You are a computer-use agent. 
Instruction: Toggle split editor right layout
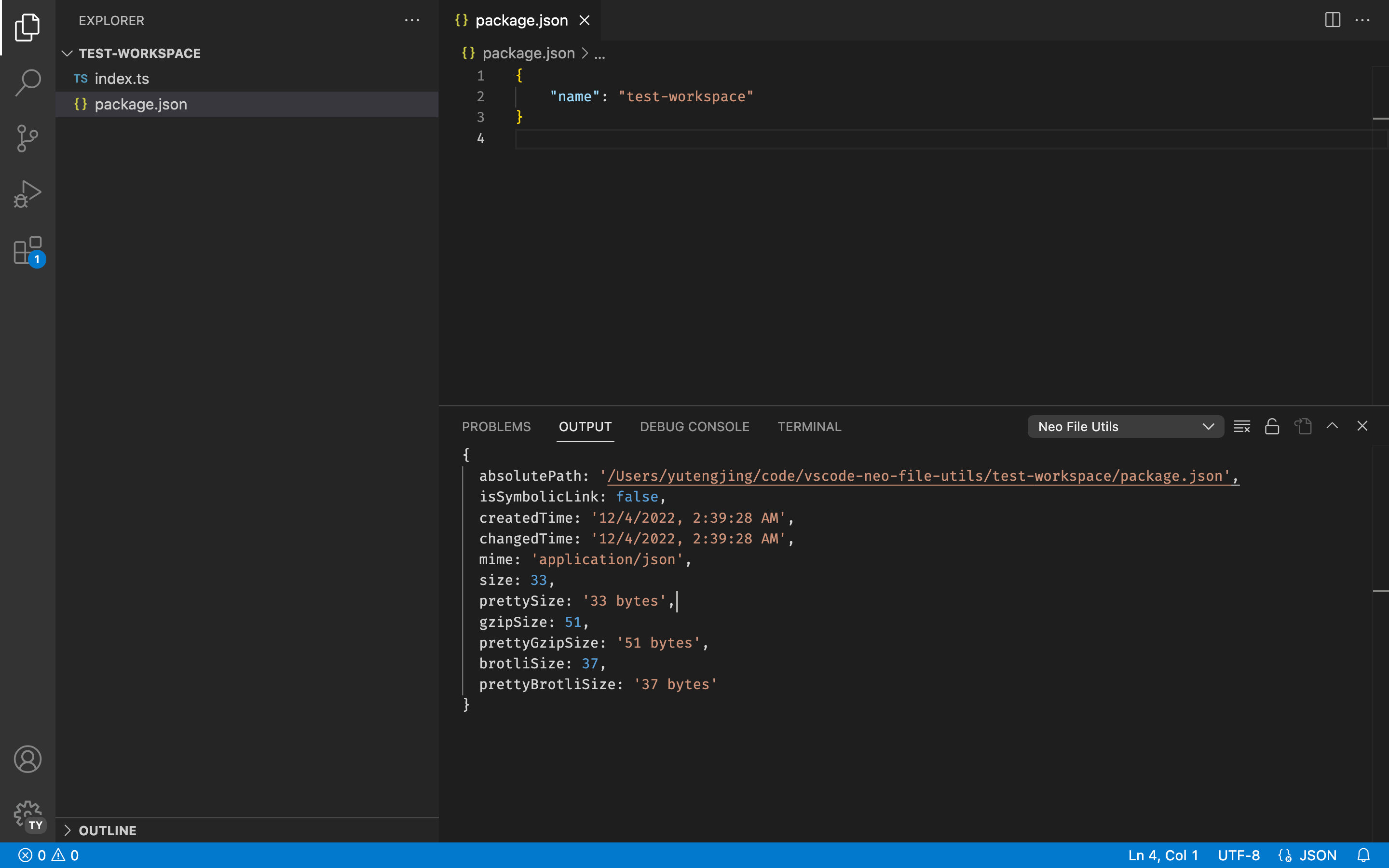[1332, 20]
